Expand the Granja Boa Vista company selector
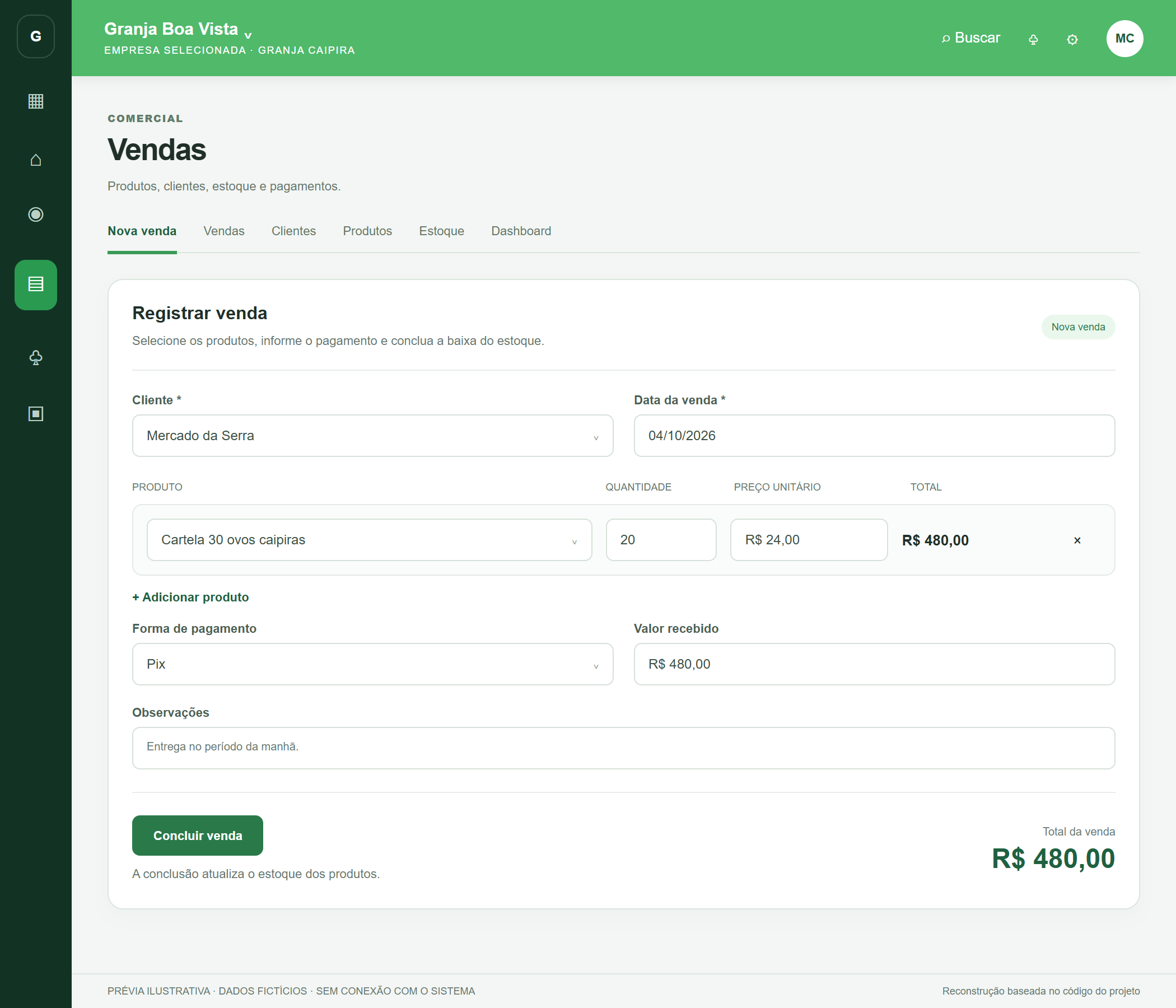 click(x=178, y=30)
